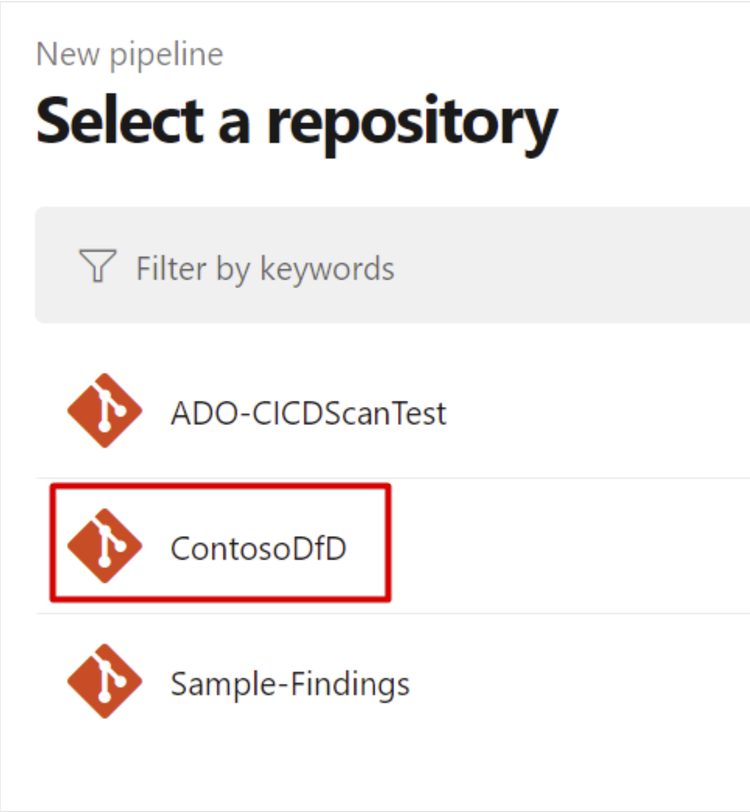This screenshot has height=812, width=750.
Task: Click the red highlight border around ContosoDfD
Action: 220,486
